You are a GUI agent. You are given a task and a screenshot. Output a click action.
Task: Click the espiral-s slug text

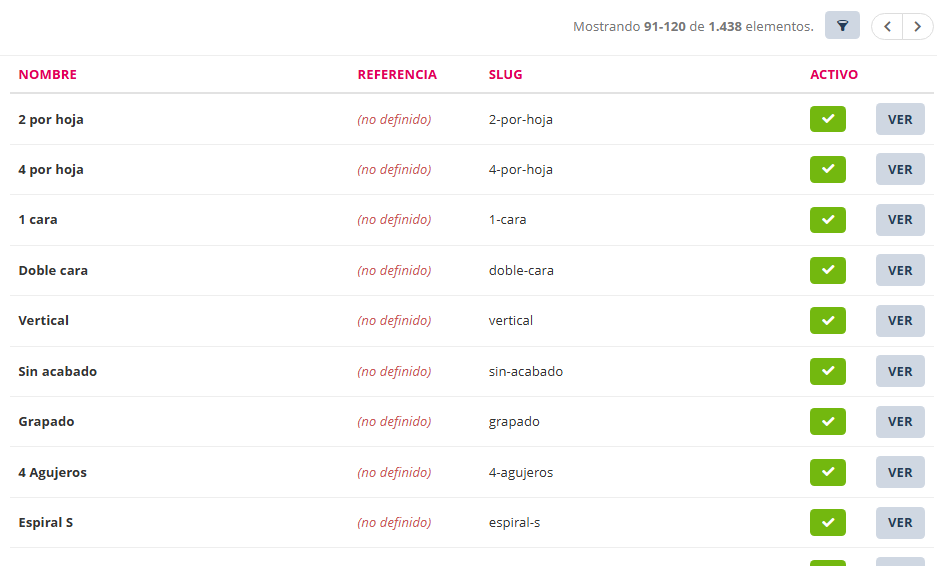[x=514, y=522]
